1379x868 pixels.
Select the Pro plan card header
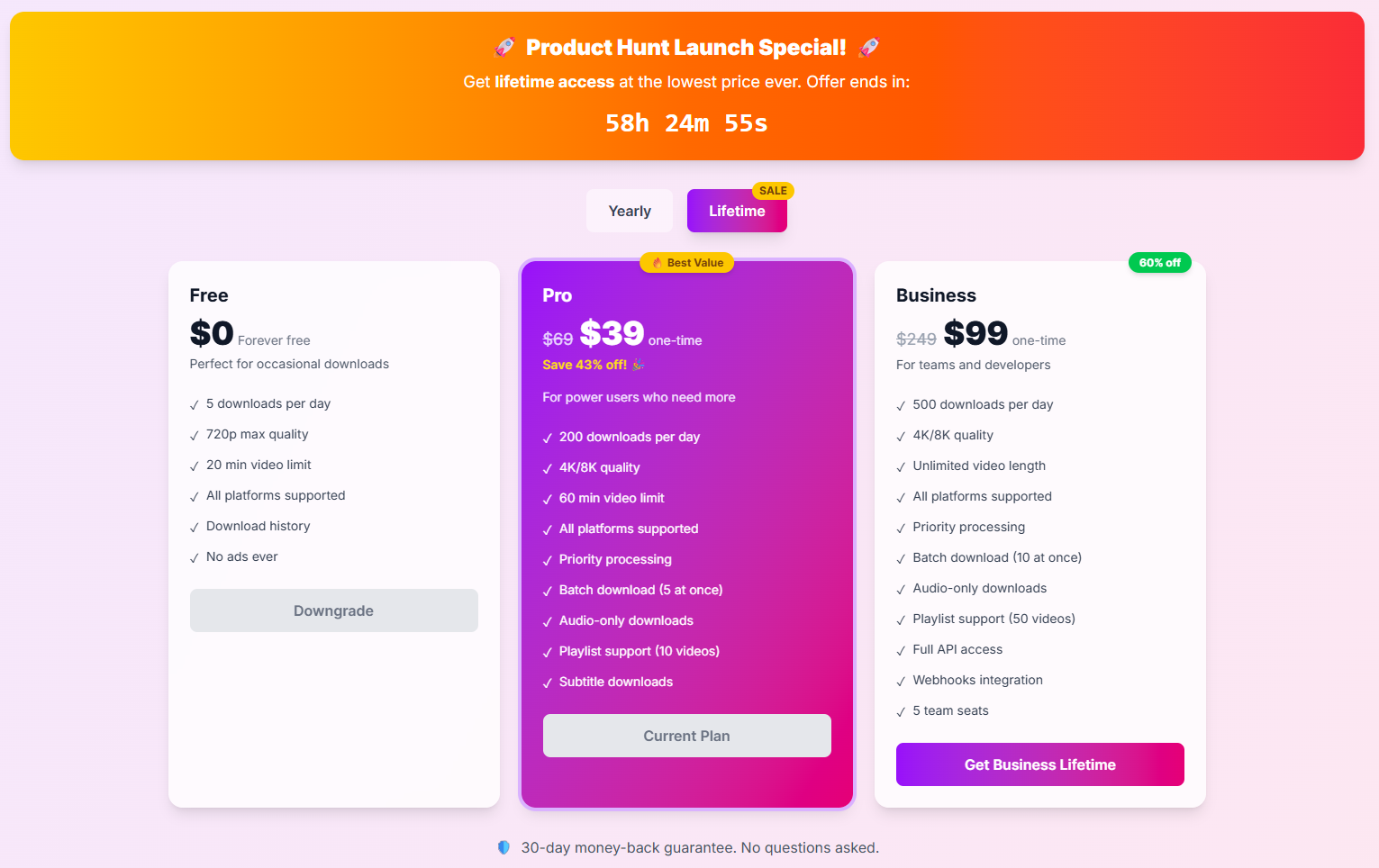(x=558, y=294)
